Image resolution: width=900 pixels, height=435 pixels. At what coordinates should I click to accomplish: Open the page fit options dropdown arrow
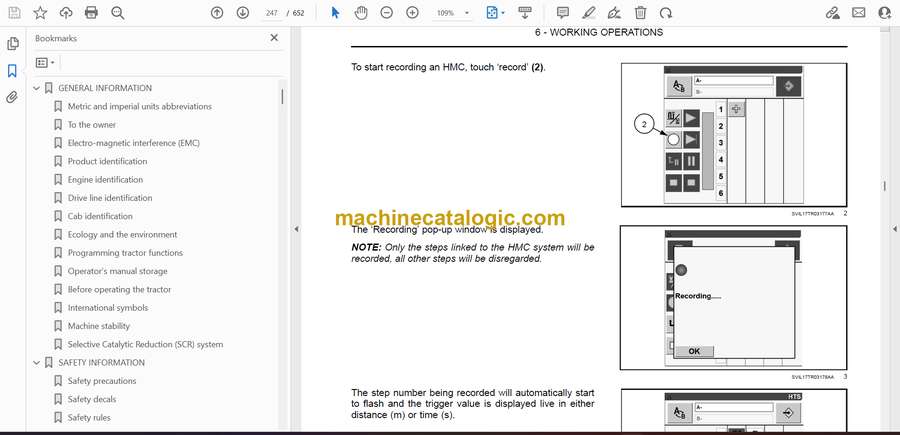pos(503,13)
